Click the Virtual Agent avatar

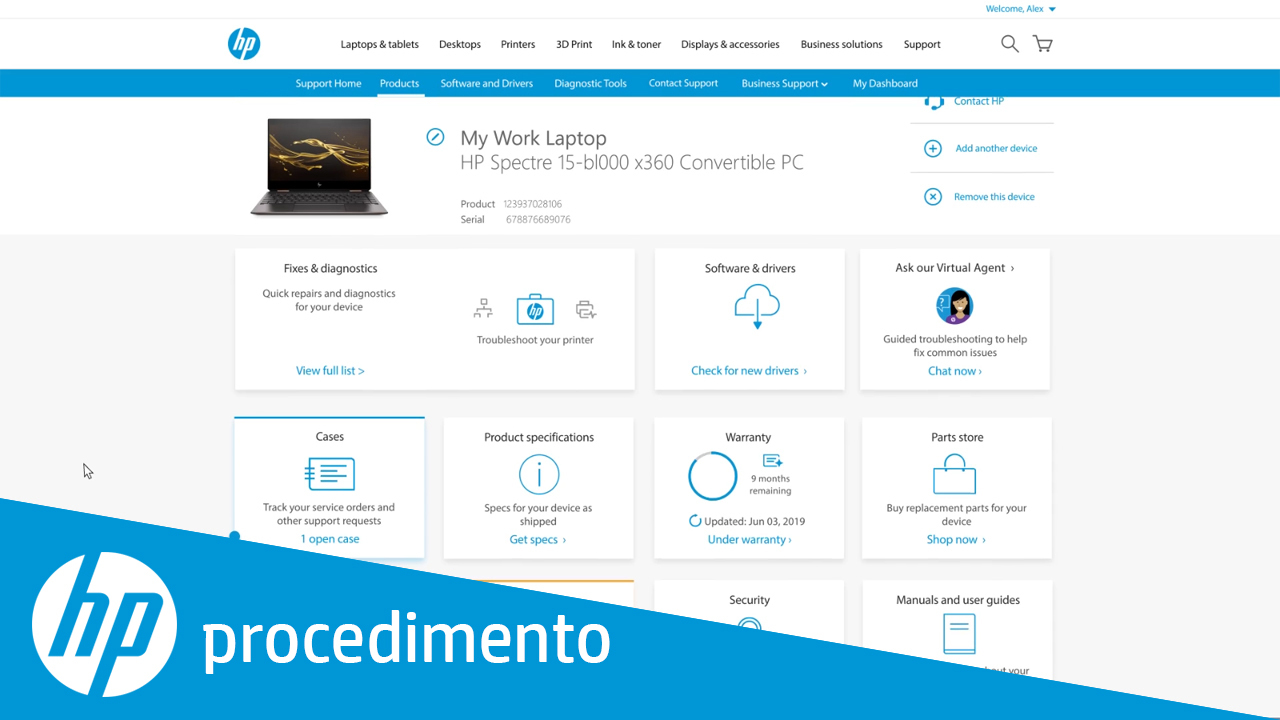pos(955,306)
